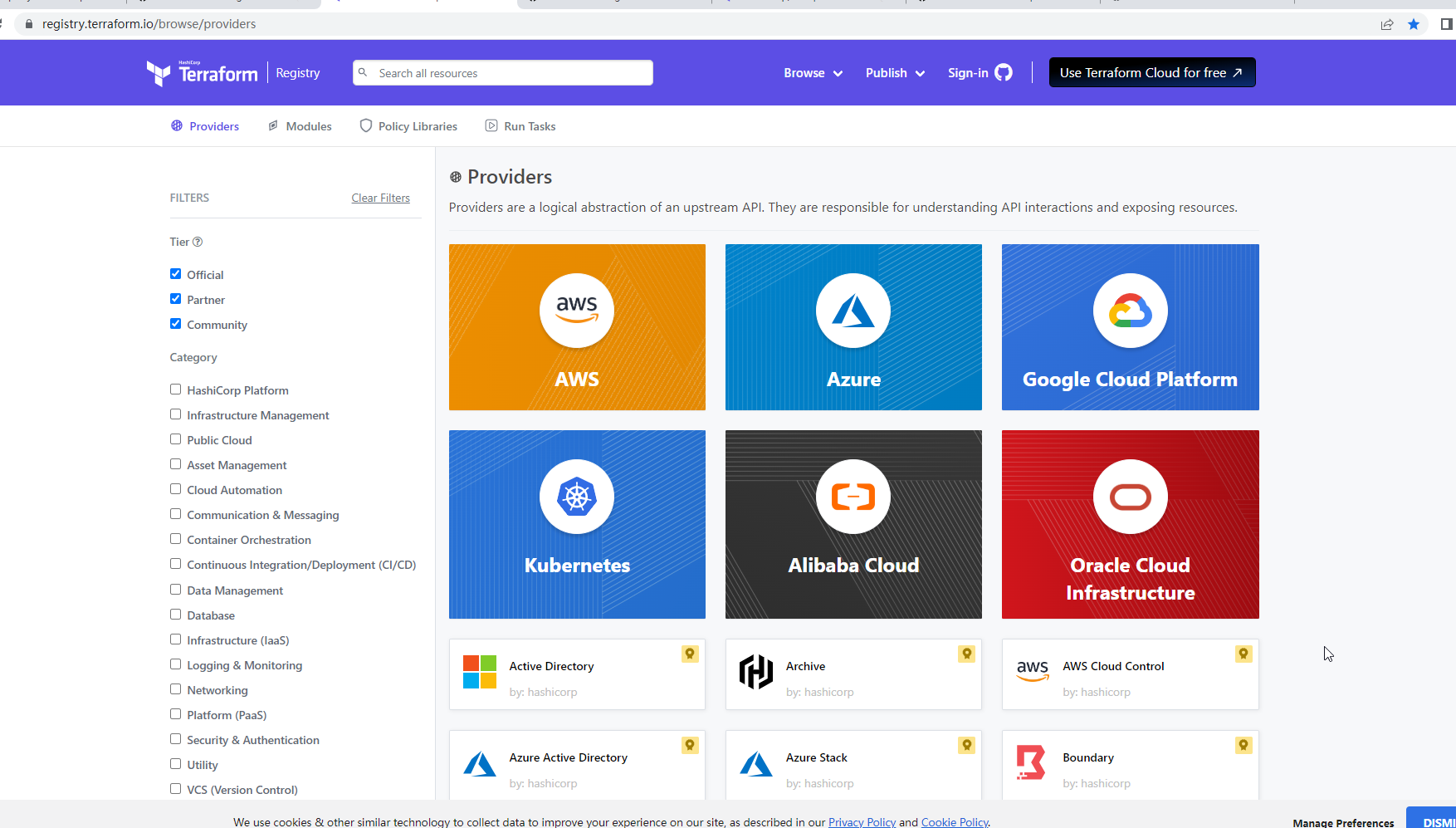1456x828 pixels.
Task: Click the HashiCorp logo on Archive card
Action: (756, 672)
